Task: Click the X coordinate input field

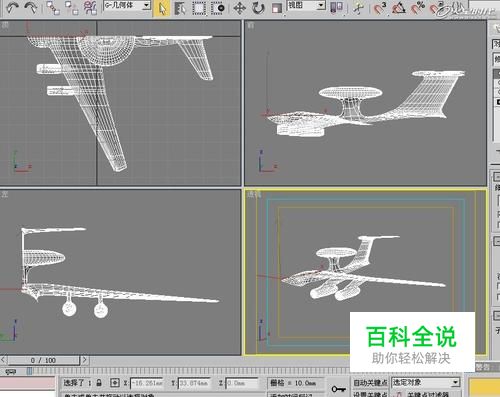Action: (x=146, y=383)
